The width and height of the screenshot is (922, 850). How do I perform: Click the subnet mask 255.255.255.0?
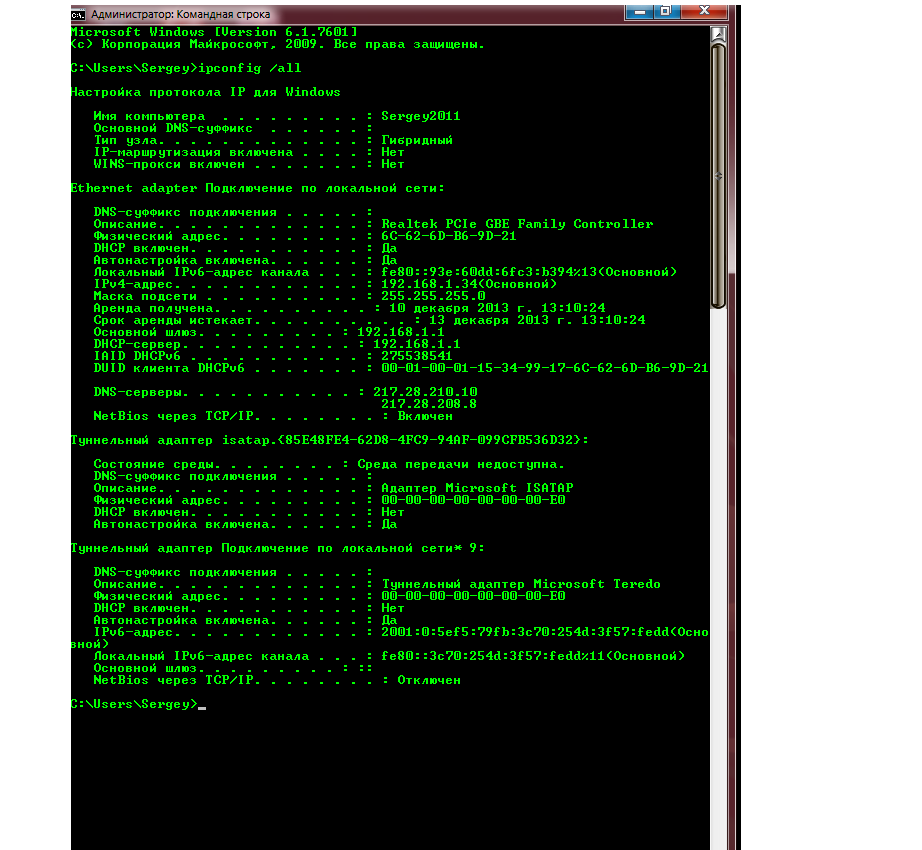[x=433, y=296]
